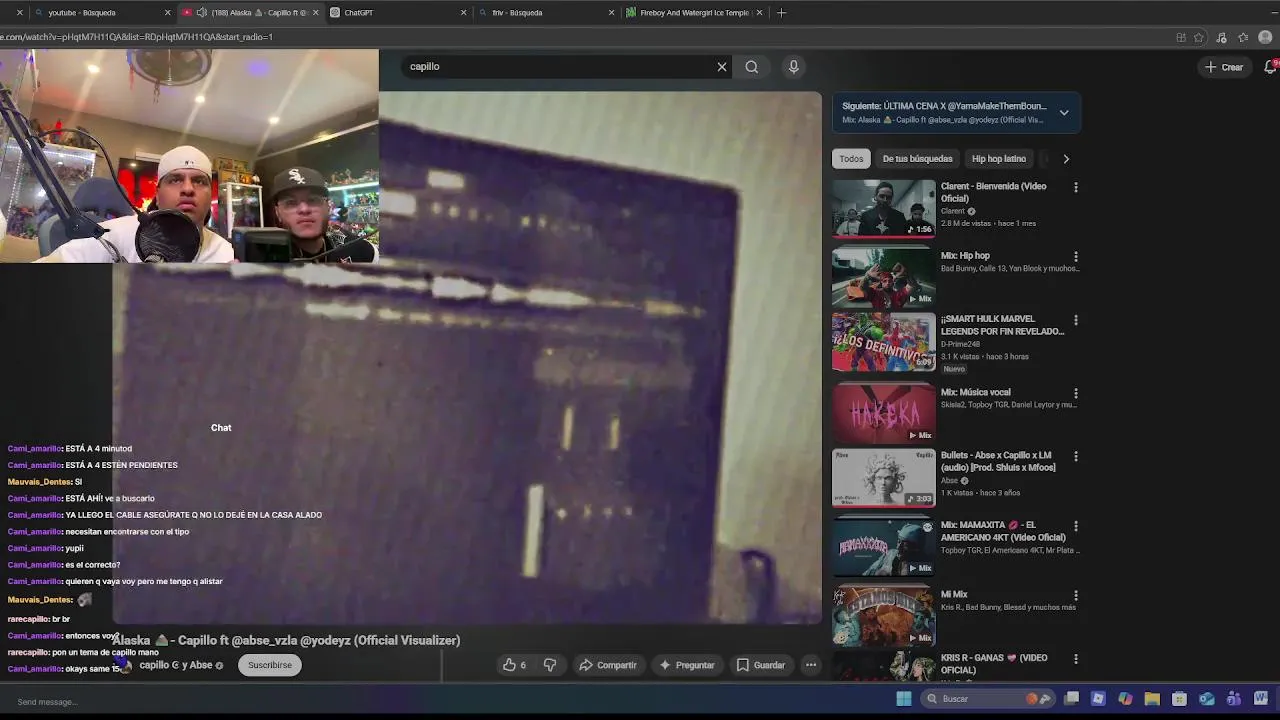Open the Mix: Hip hop thumbnail
Image resolution: width=1280 pixels, height=720 pixels.
click(x=884, y=276)
